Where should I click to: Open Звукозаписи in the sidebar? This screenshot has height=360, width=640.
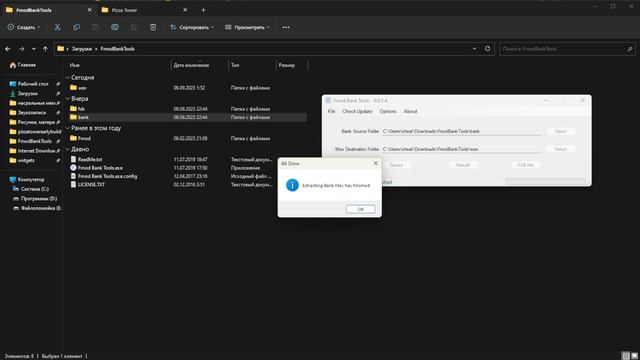tap(31, 112)
